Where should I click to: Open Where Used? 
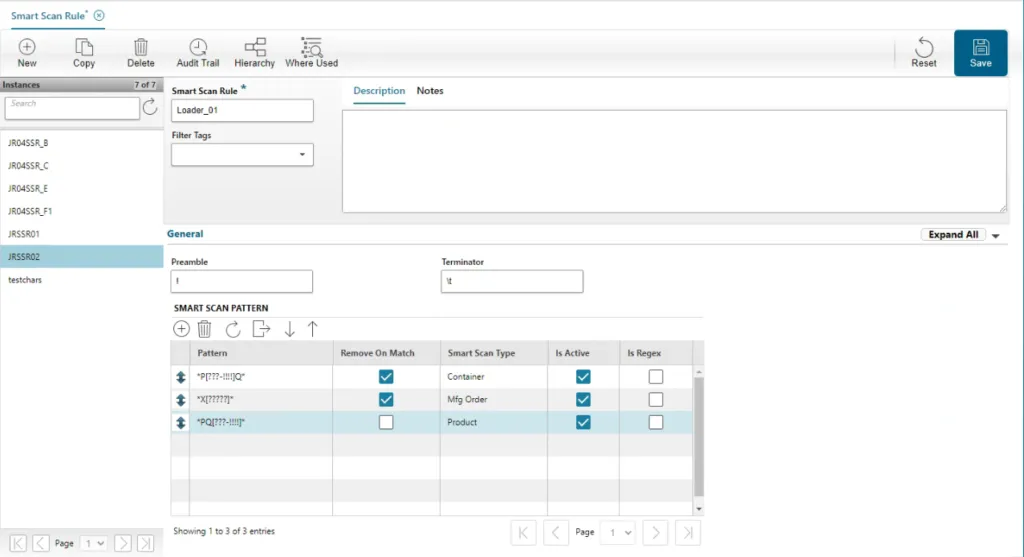312,53
